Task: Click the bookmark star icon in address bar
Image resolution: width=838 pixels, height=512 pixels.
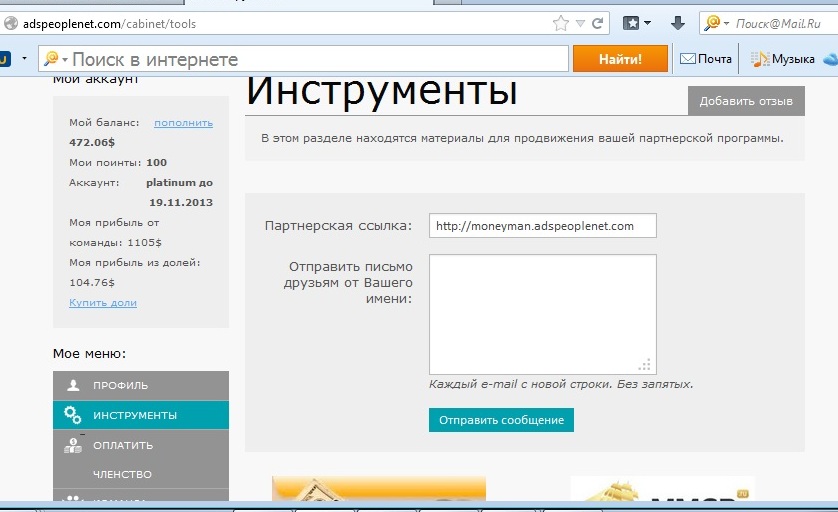Action: (561, 22)
